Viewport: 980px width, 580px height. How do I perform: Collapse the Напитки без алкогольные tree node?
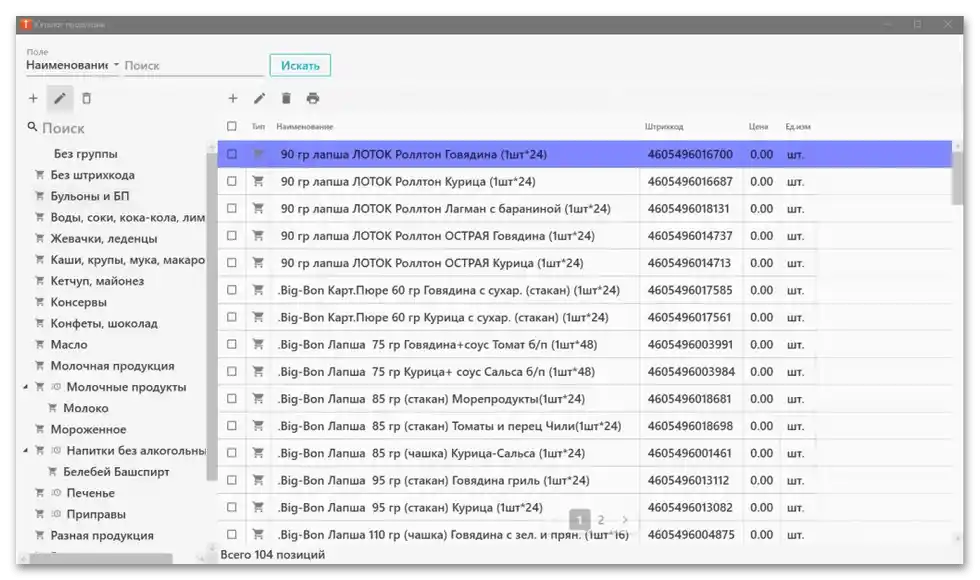point(25,451)
